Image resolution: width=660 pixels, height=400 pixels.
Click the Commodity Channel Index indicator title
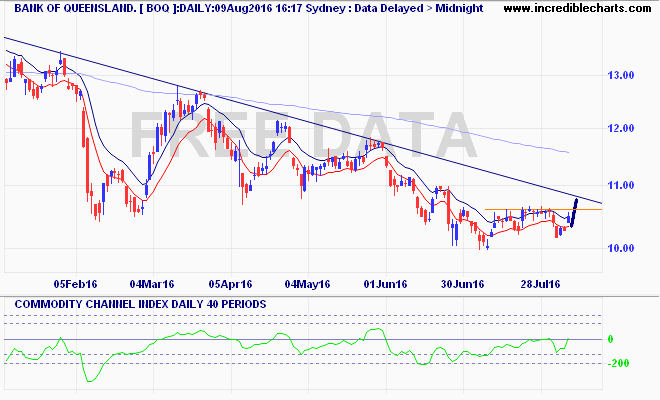141,304
